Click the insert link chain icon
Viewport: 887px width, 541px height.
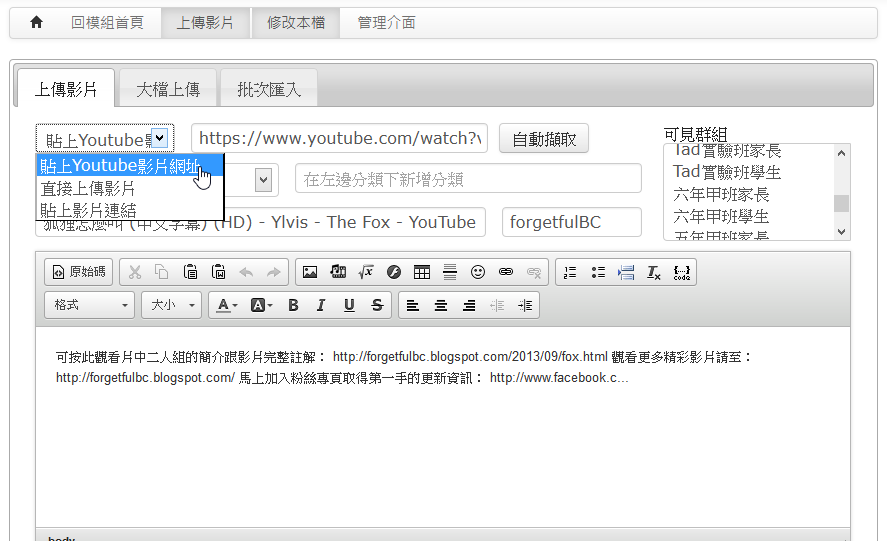click(x=506, y=272)
